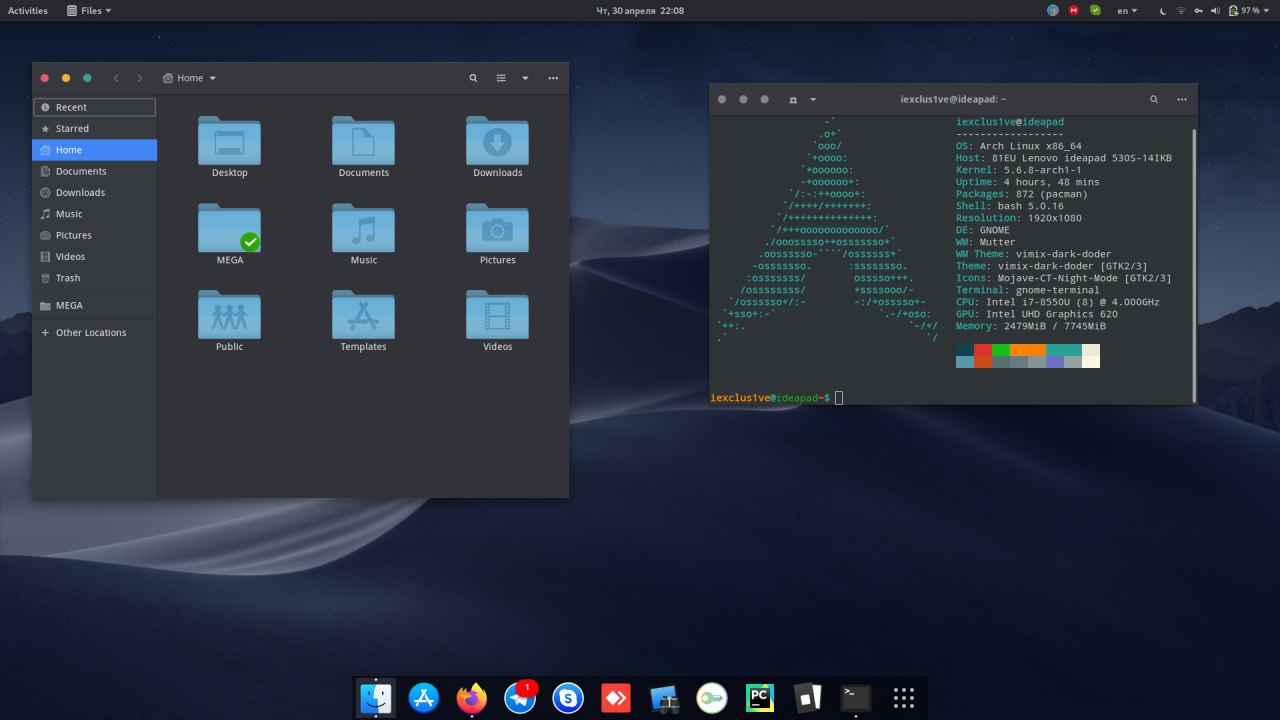Image resolution: width=1280 pixels, height=720 pixels.
Task: Select Videos in Files sidebar
Action: point(95,256)
